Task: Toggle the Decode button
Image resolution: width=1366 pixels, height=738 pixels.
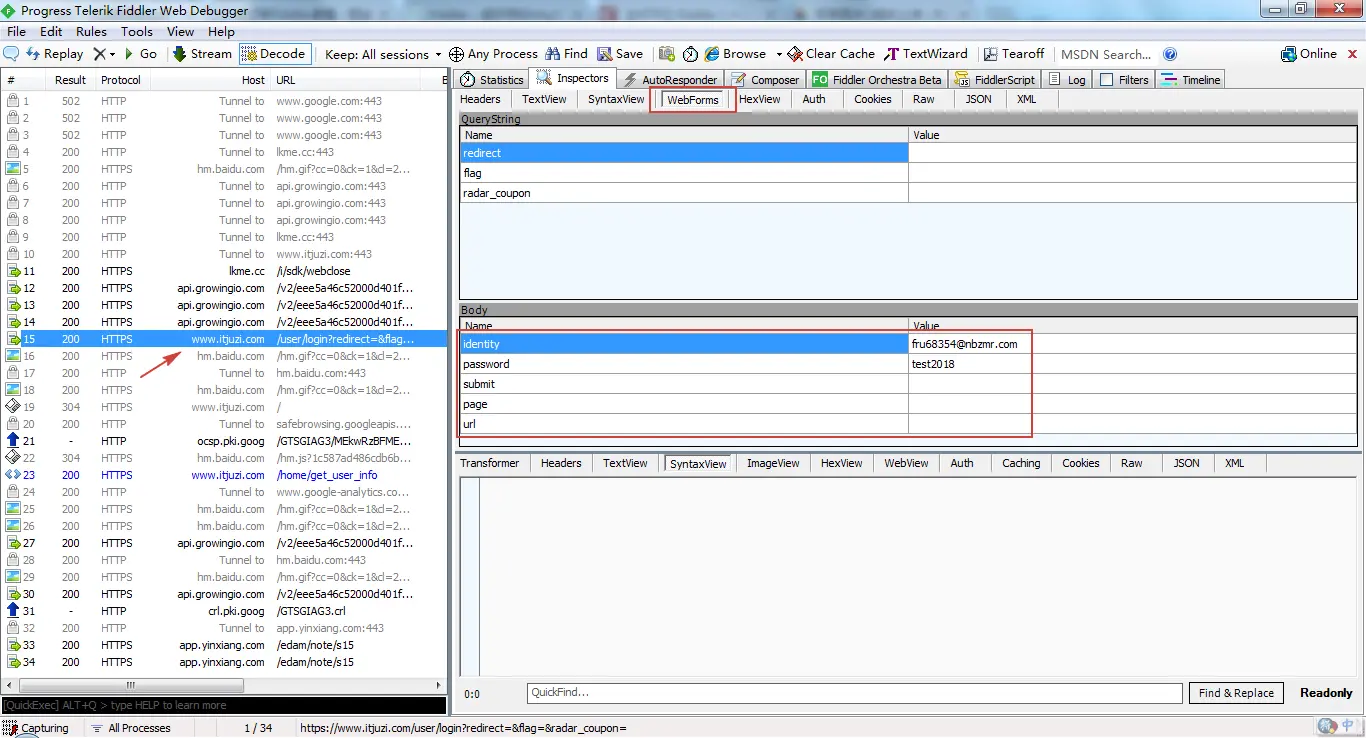Action: click(274, 54)
